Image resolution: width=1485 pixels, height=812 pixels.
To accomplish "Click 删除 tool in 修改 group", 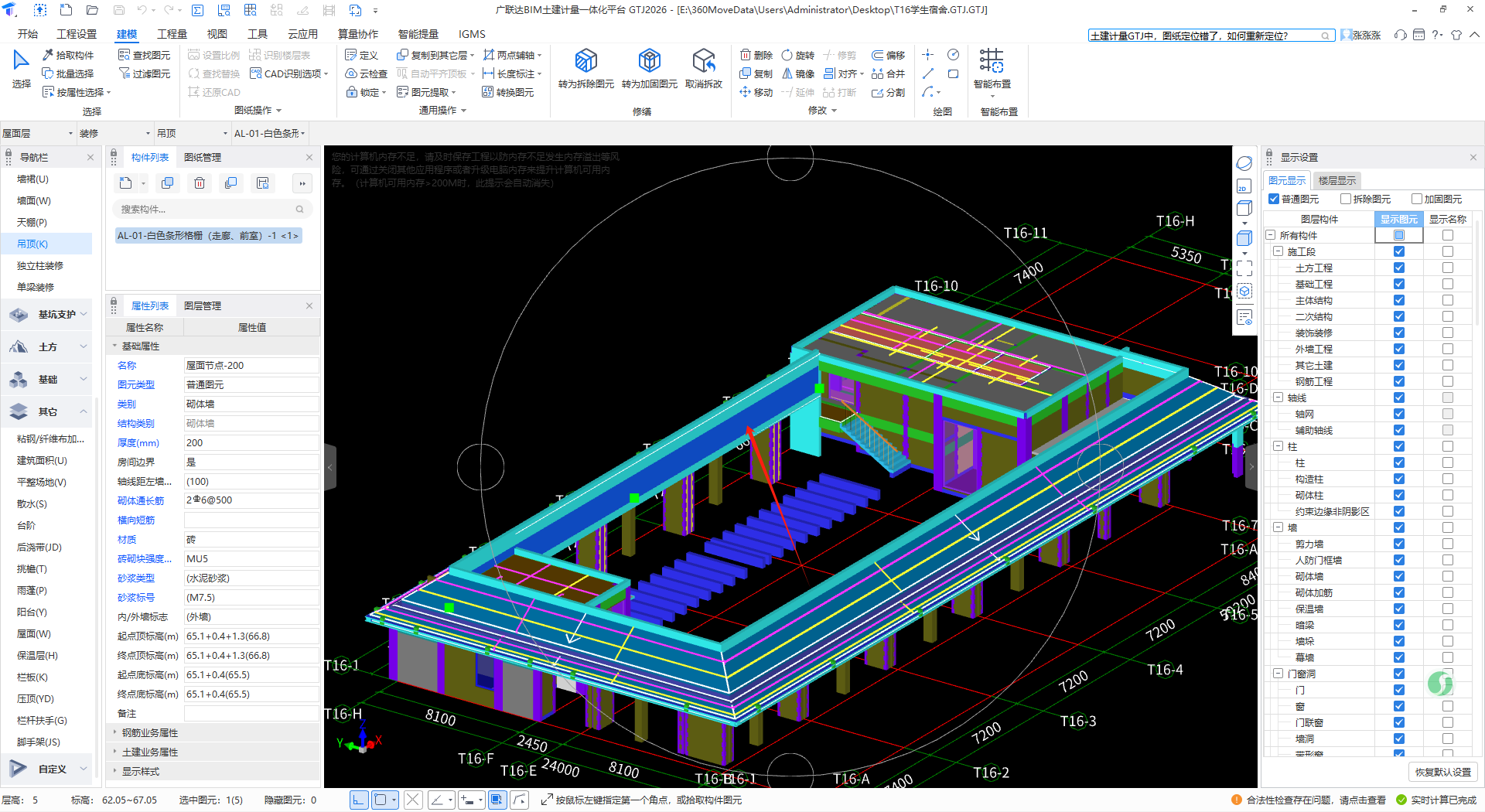I will pyautogui.click(x=756, y=55).
